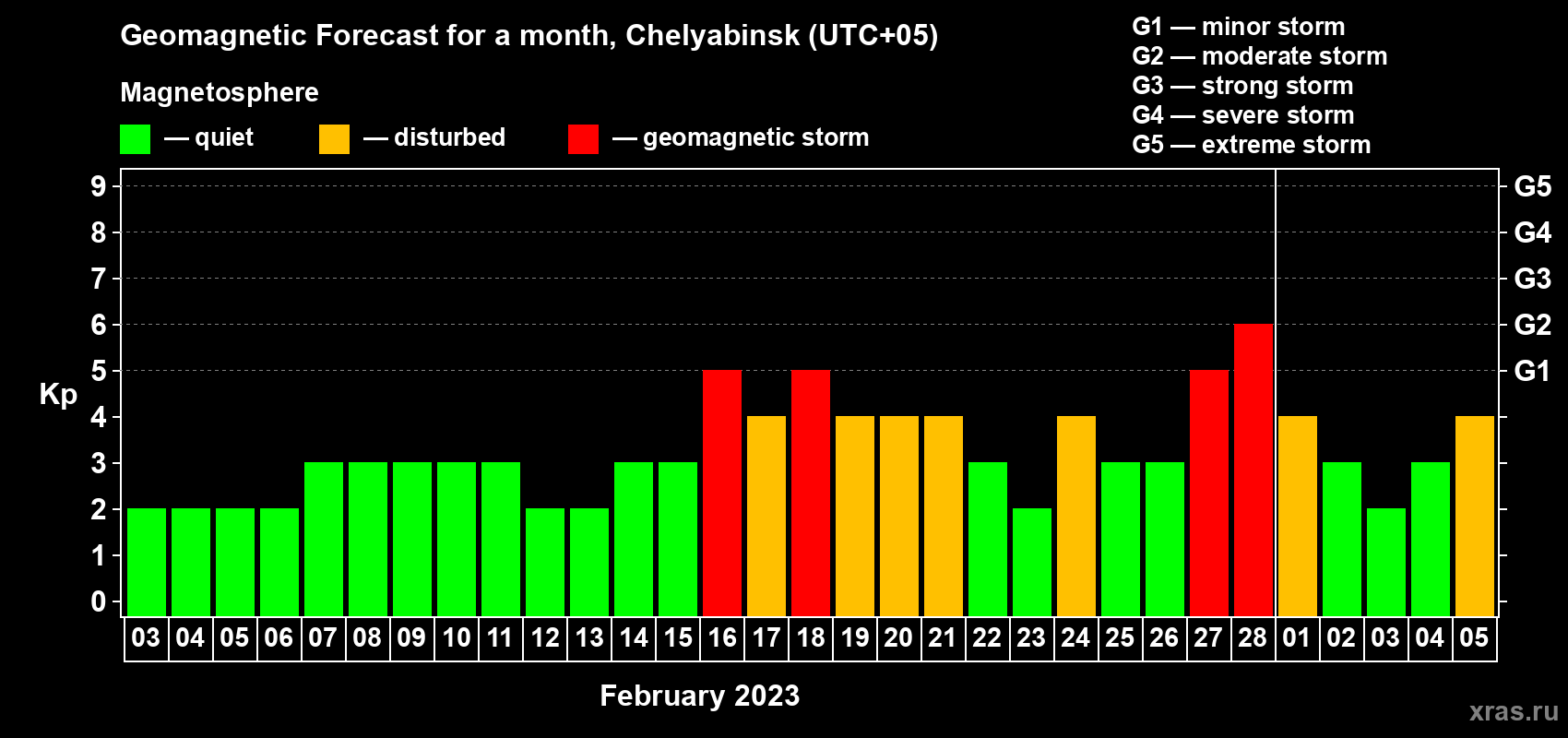
Task: Select the red bar for February 16
Action: [x=722, y=494]
